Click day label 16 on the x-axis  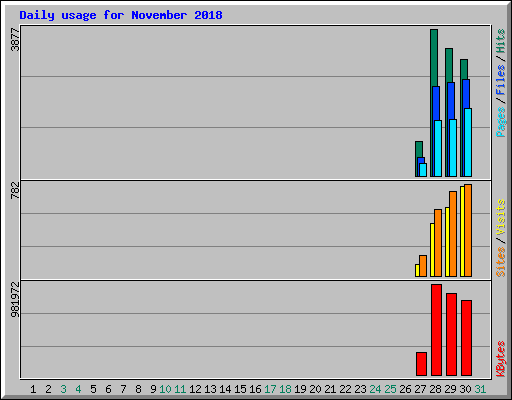point(255,389)
